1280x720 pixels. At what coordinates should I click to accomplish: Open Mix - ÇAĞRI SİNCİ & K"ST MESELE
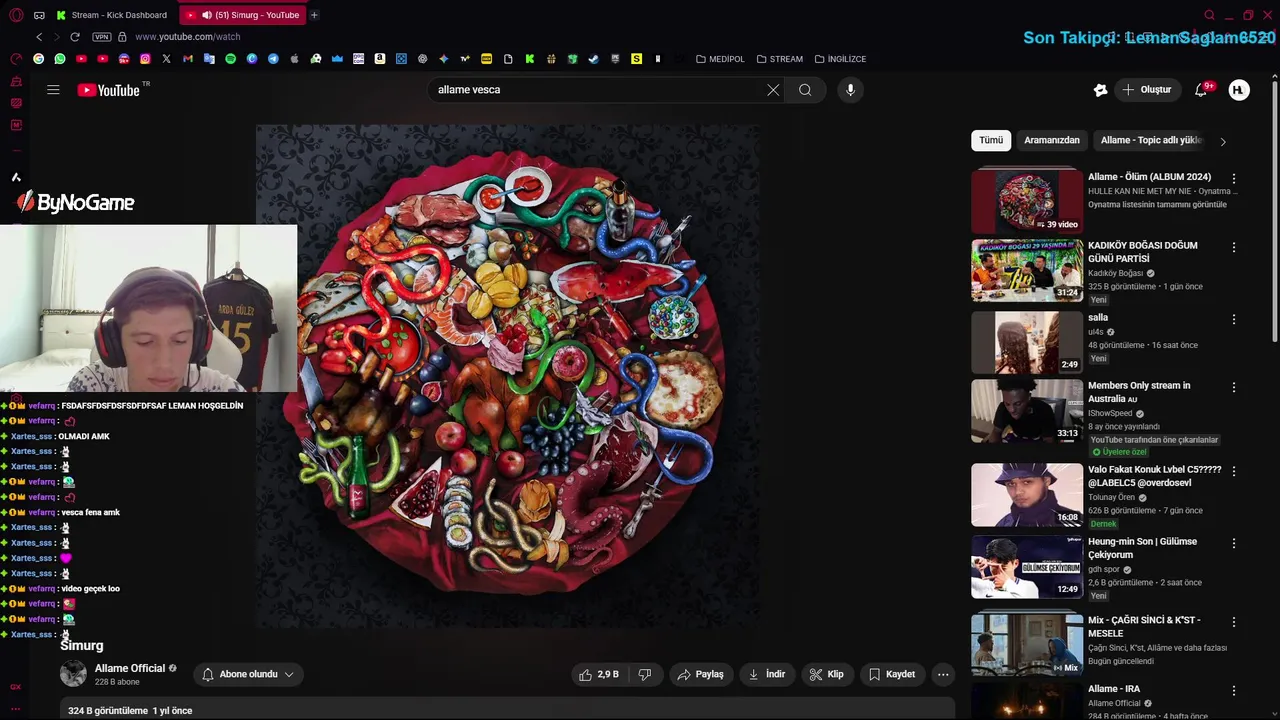(x=1144, y=626)
